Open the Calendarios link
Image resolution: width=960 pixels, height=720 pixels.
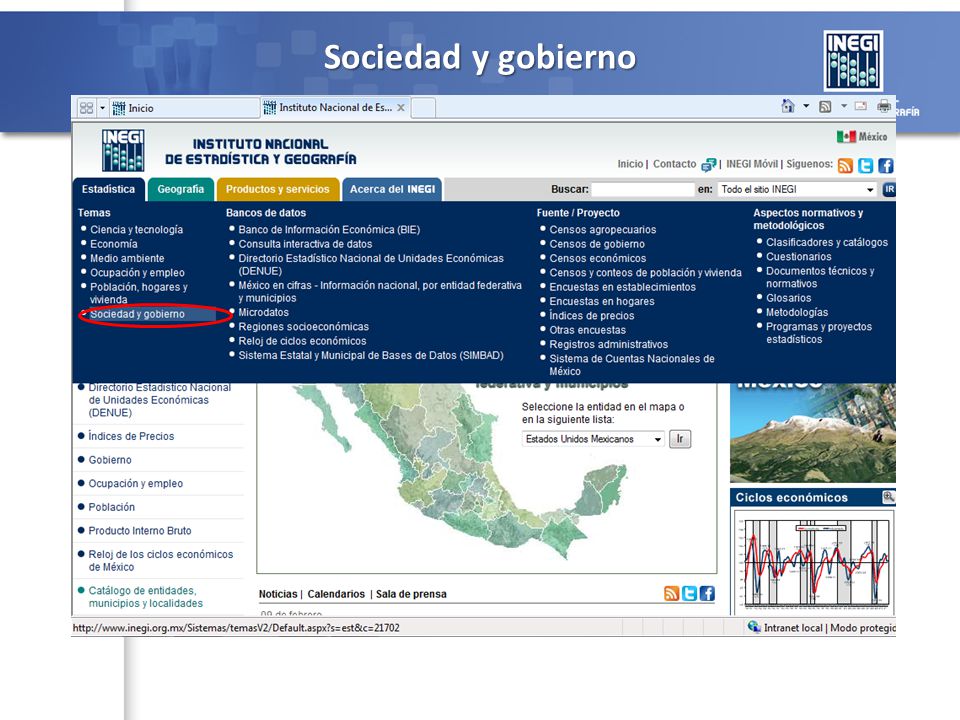coord(336,594)
